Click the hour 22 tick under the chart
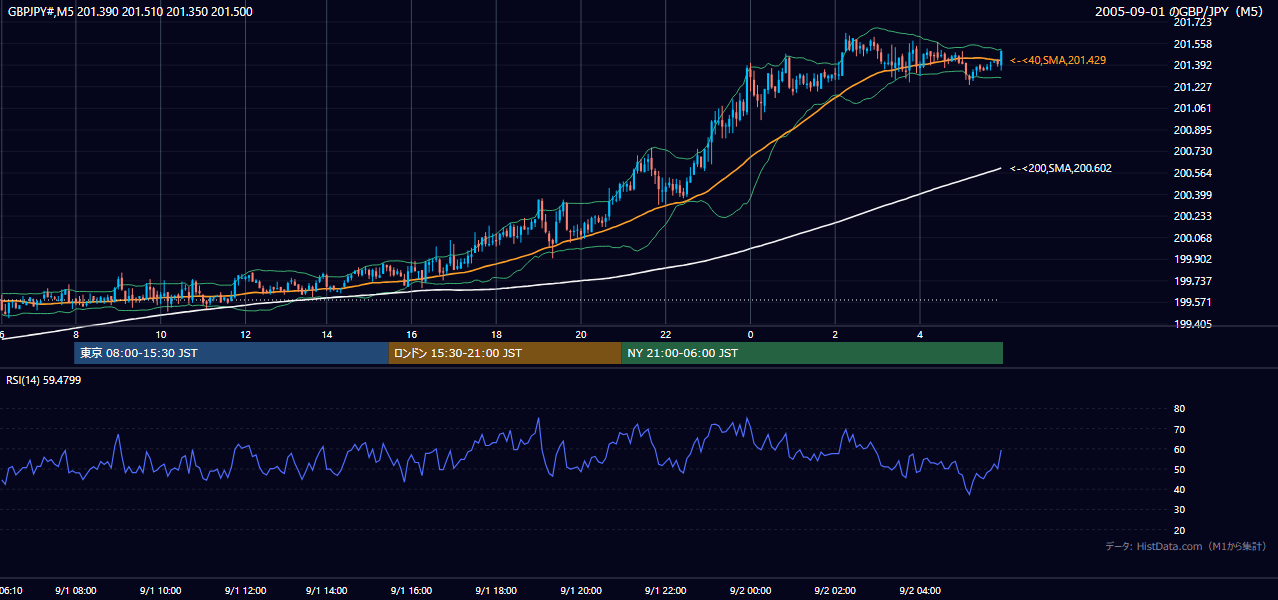This screenshot has width=1278, height=600. click(x=665, y=334)
